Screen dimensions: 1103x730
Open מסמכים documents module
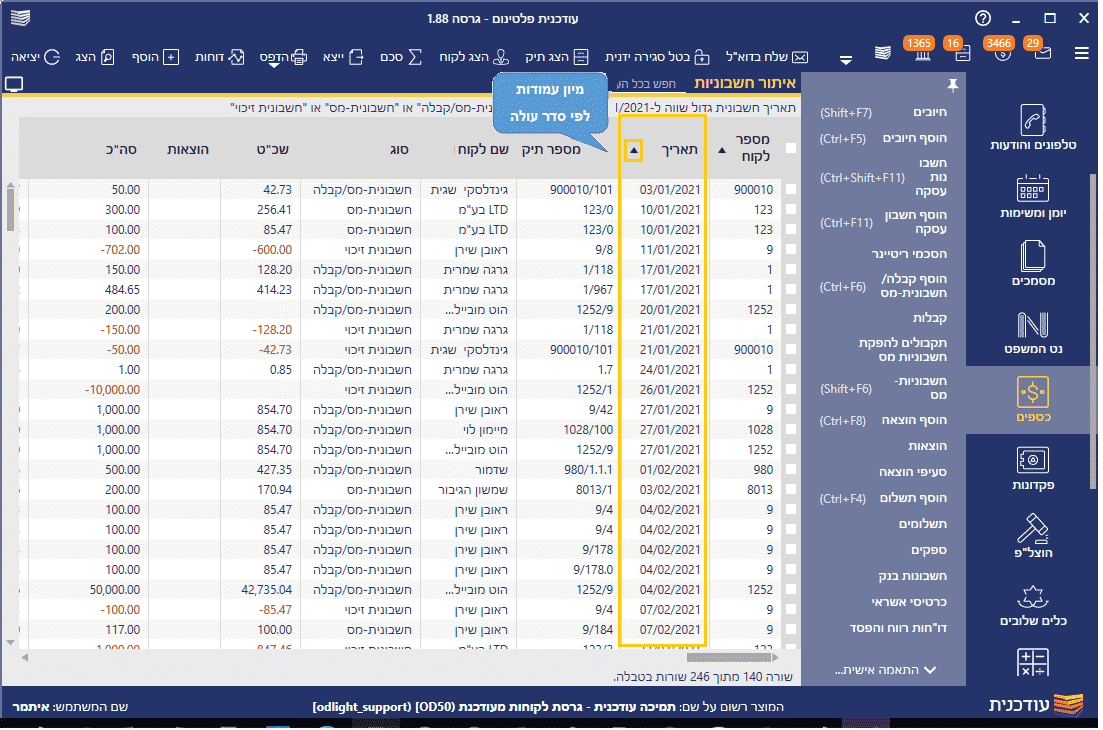1033,264
